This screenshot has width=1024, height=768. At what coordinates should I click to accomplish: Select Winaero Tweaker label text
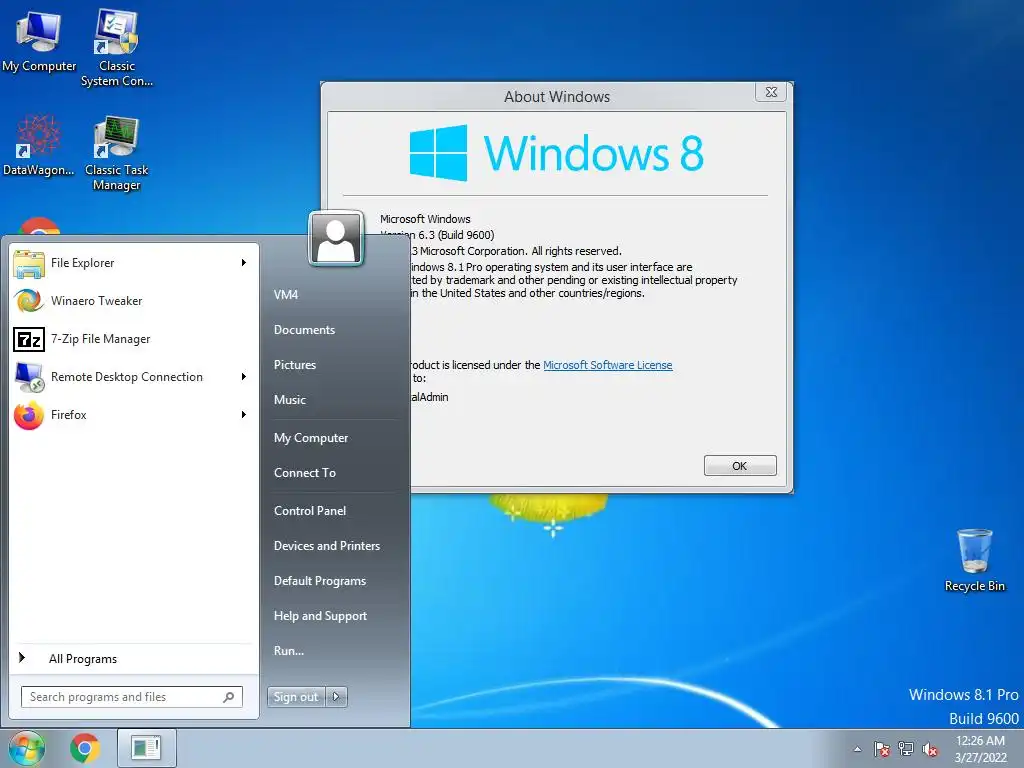97,301
